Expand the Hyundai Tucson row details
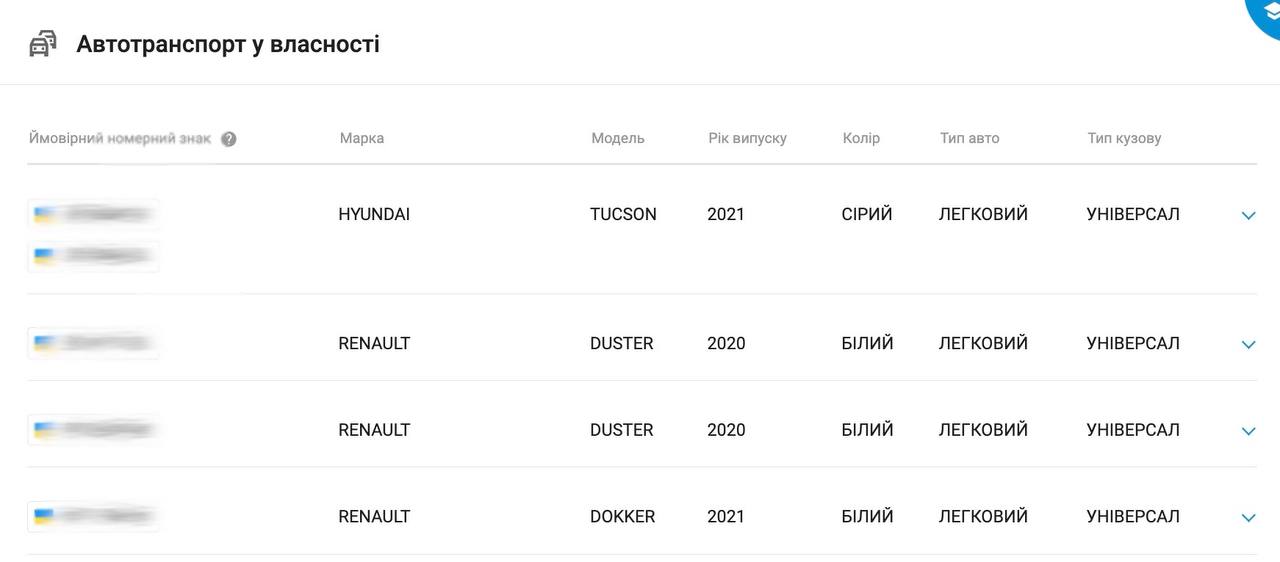 [x=1248, y=215]
